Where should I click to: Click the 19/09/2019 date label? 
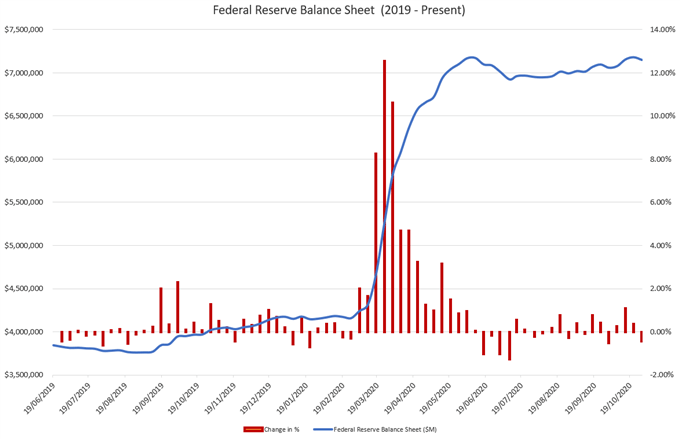[x=147, y=398]
